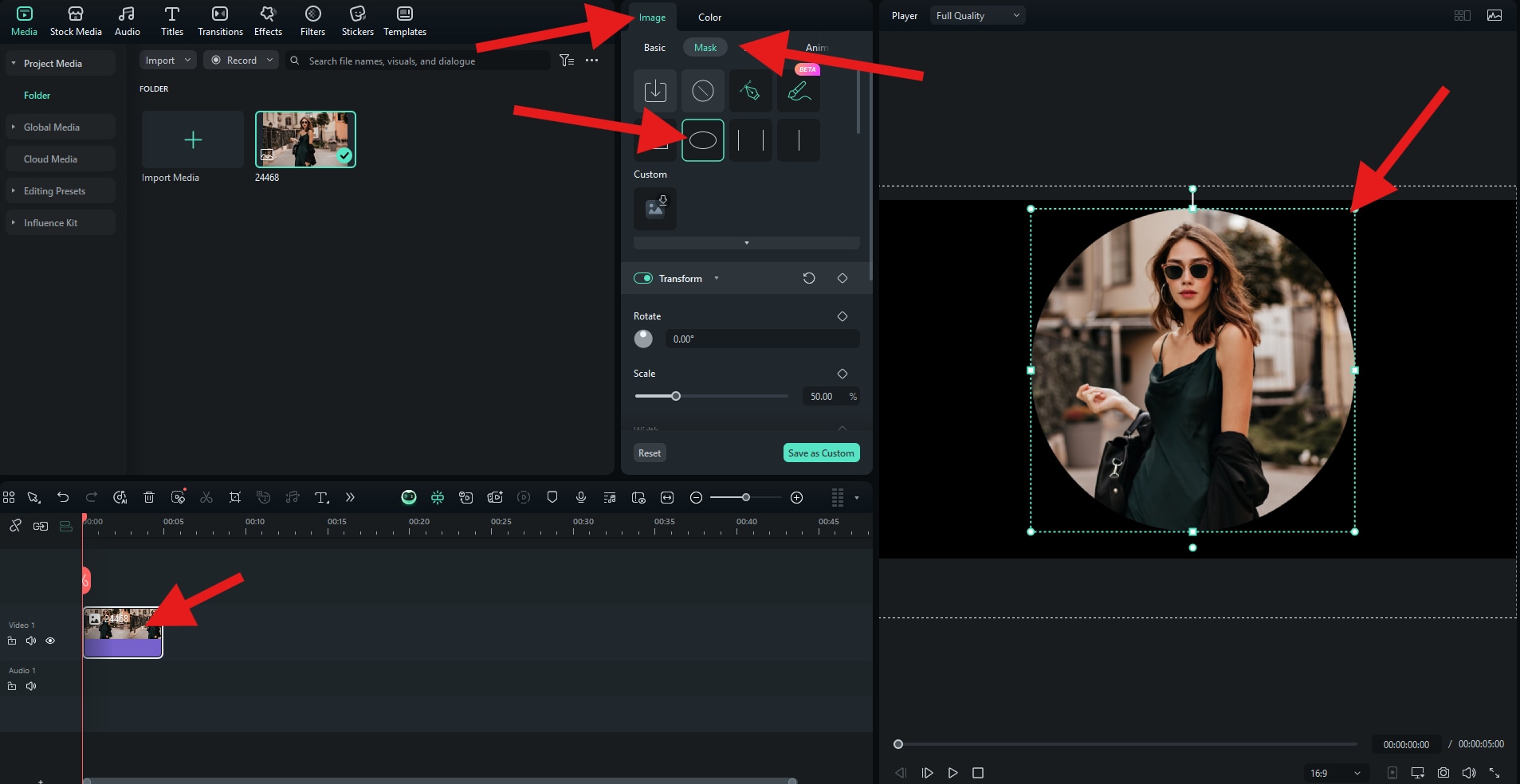Screen dimensions: 1520x784
Task: Reset the Transform settings
Action: pos(809,278)
